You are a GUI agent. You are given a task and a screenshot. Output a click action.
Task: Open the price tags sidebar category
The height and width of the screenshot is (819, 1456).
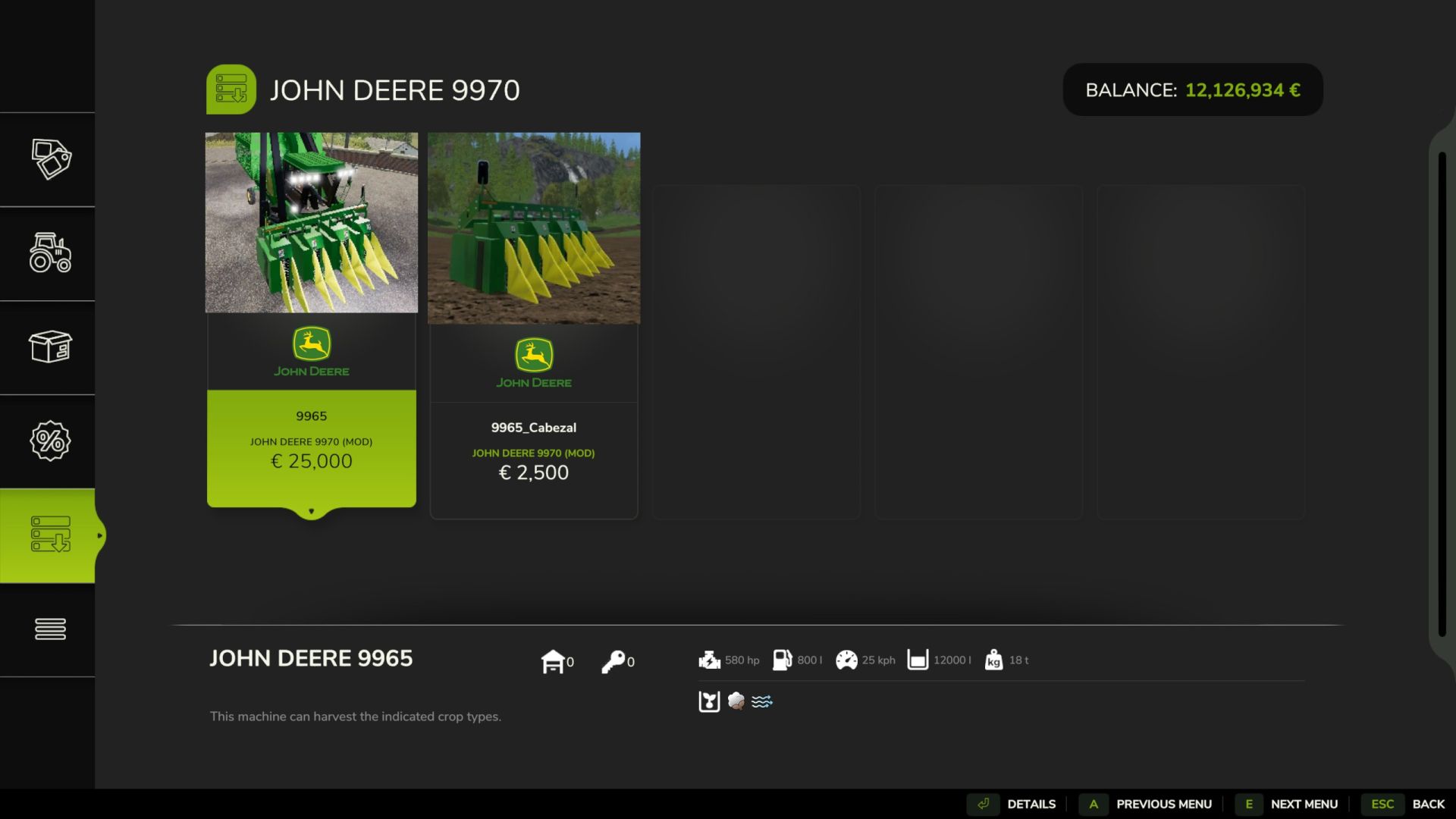click(x=50, y=159)
